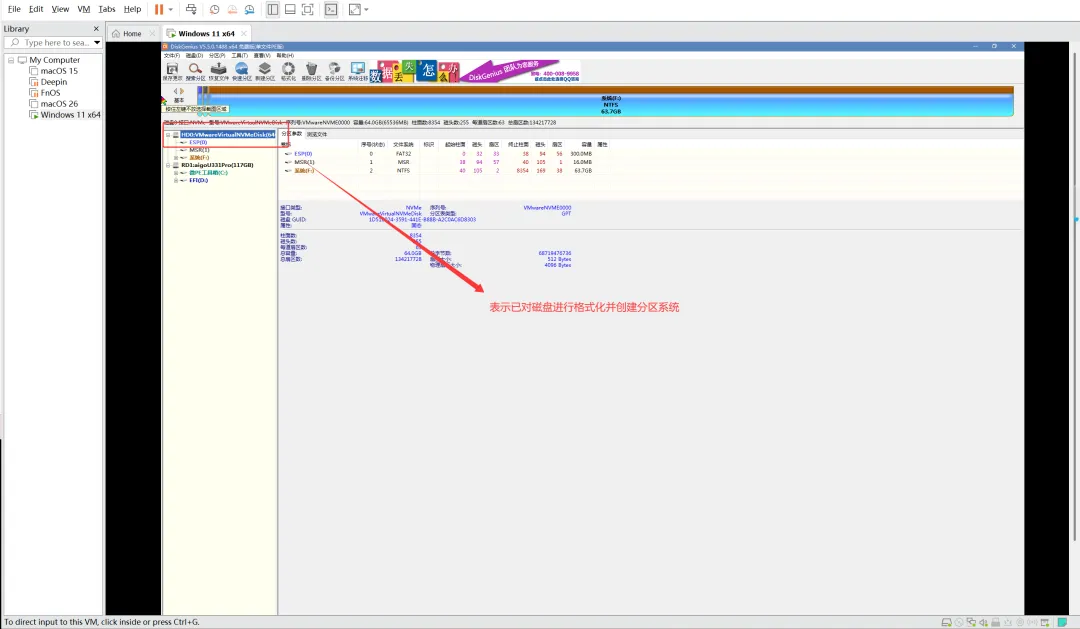Switch to the Browse Files tab
Screen dimensions: 1080x629
[x=317, y=134]
